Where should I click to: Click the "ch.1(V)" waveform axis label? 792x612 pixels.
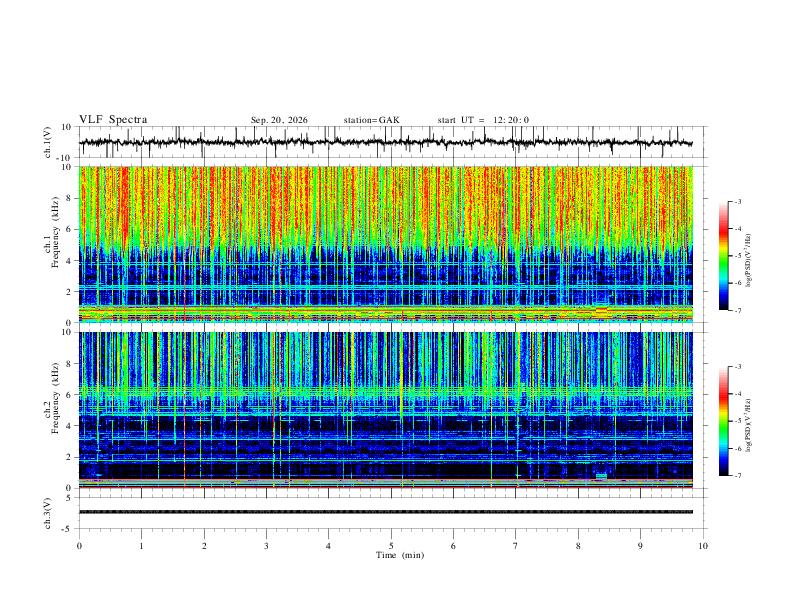click(x=48, y=142)
